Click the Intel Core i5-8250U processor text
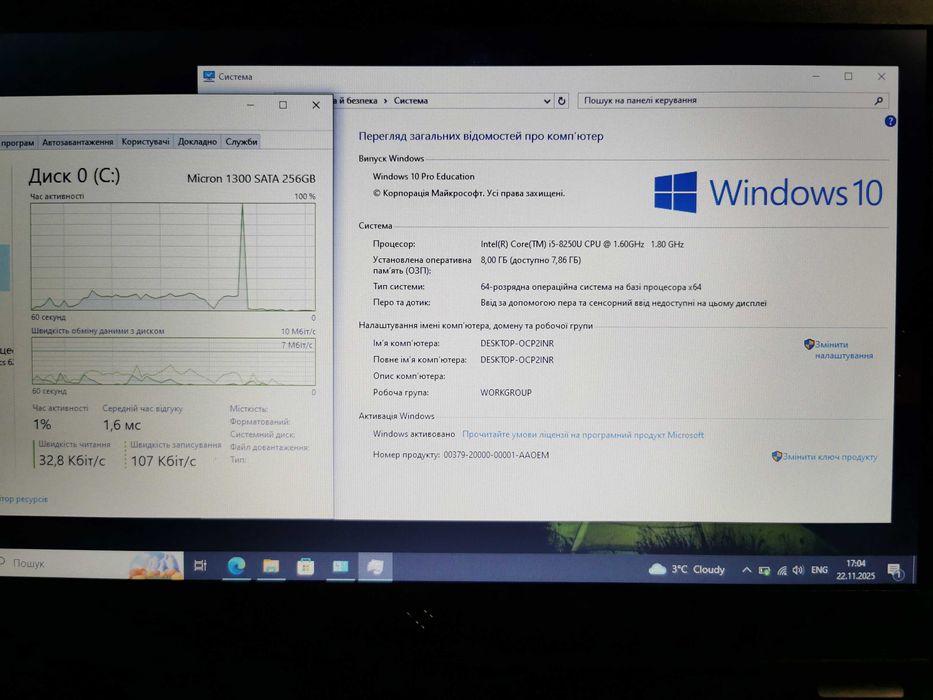This screenshot has height=700, width=933. coord(582,244)
